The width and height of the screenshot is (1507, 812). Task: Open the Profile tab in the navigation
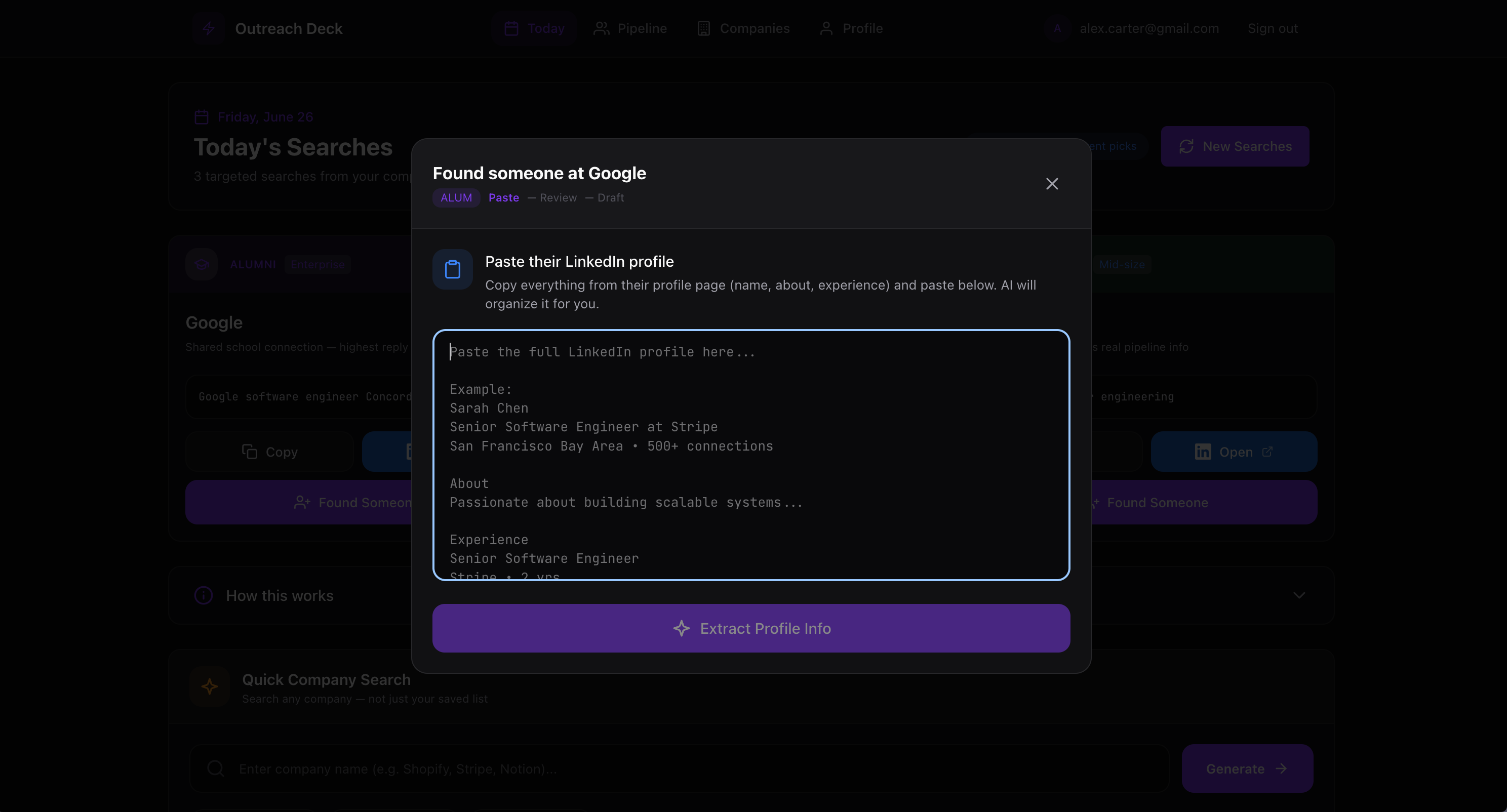[851, 28]
